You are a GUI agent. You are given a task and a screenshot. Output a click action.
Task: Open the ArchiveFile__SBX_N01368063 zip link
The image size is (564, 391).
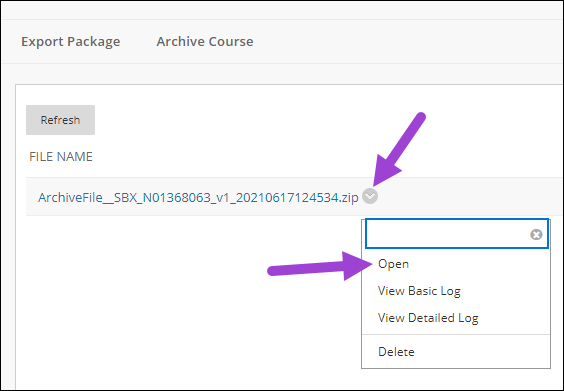[x=198, y=197]
